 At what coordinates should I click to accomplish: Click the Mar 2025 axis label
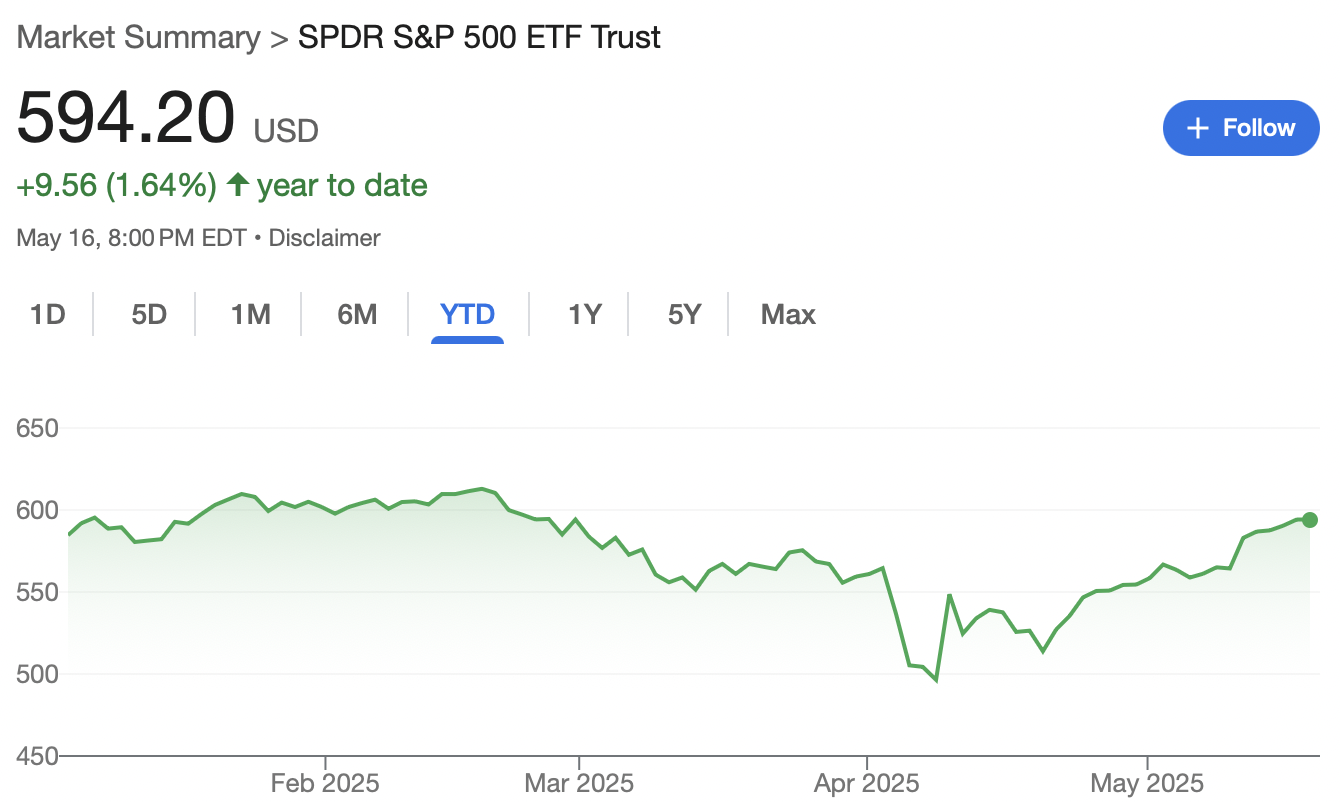579,782
